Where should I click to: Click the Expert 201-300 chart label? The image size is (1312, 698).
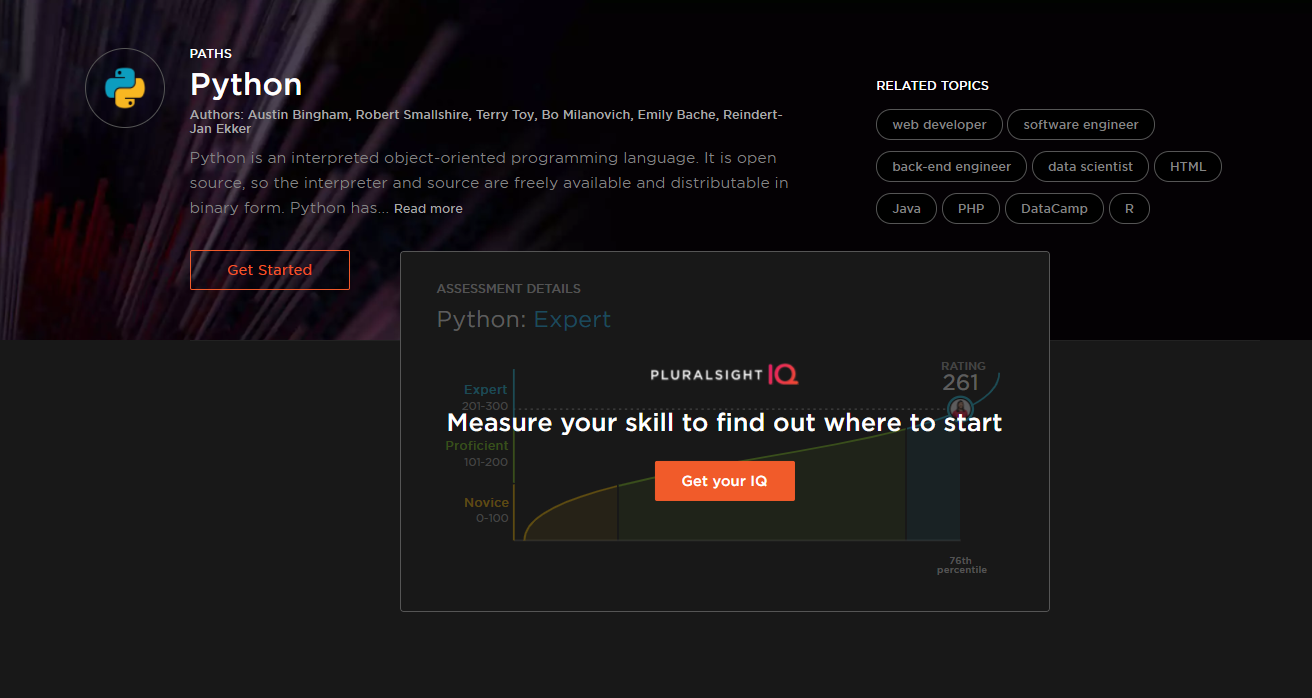[485, 398]
